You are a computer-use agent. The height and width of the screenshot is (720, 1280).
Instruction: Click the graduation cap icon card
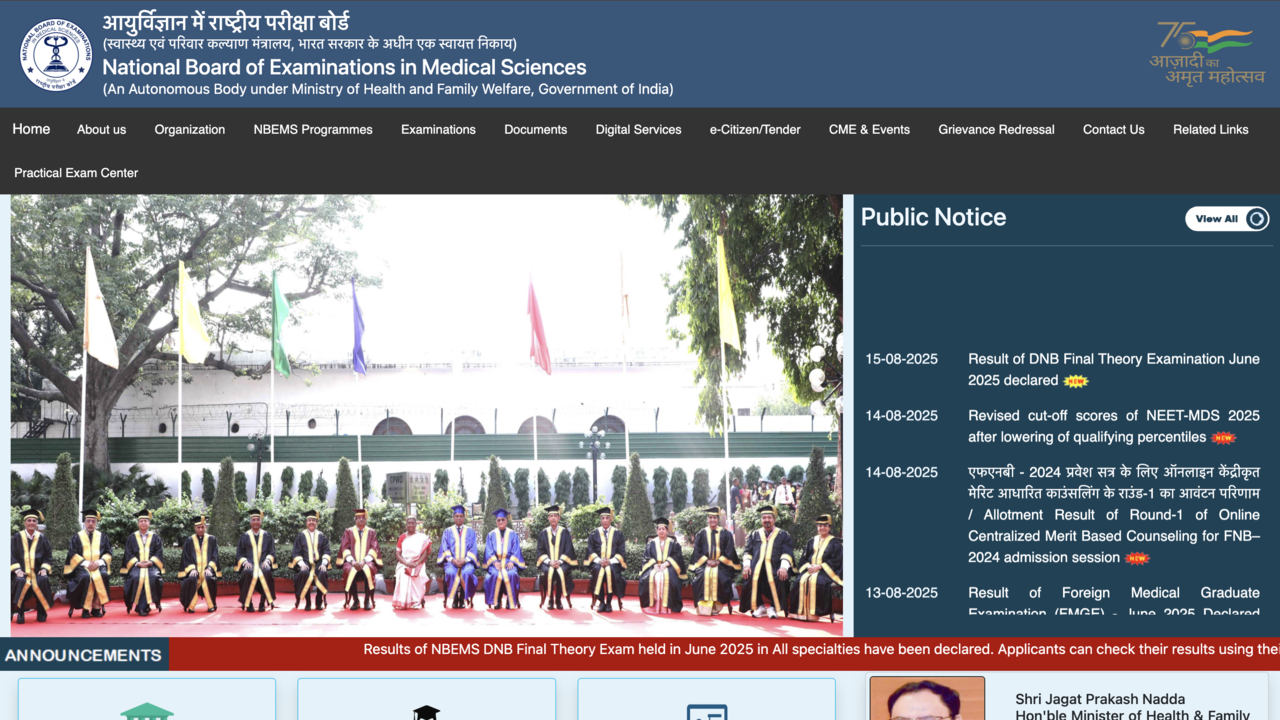point(427,707)
